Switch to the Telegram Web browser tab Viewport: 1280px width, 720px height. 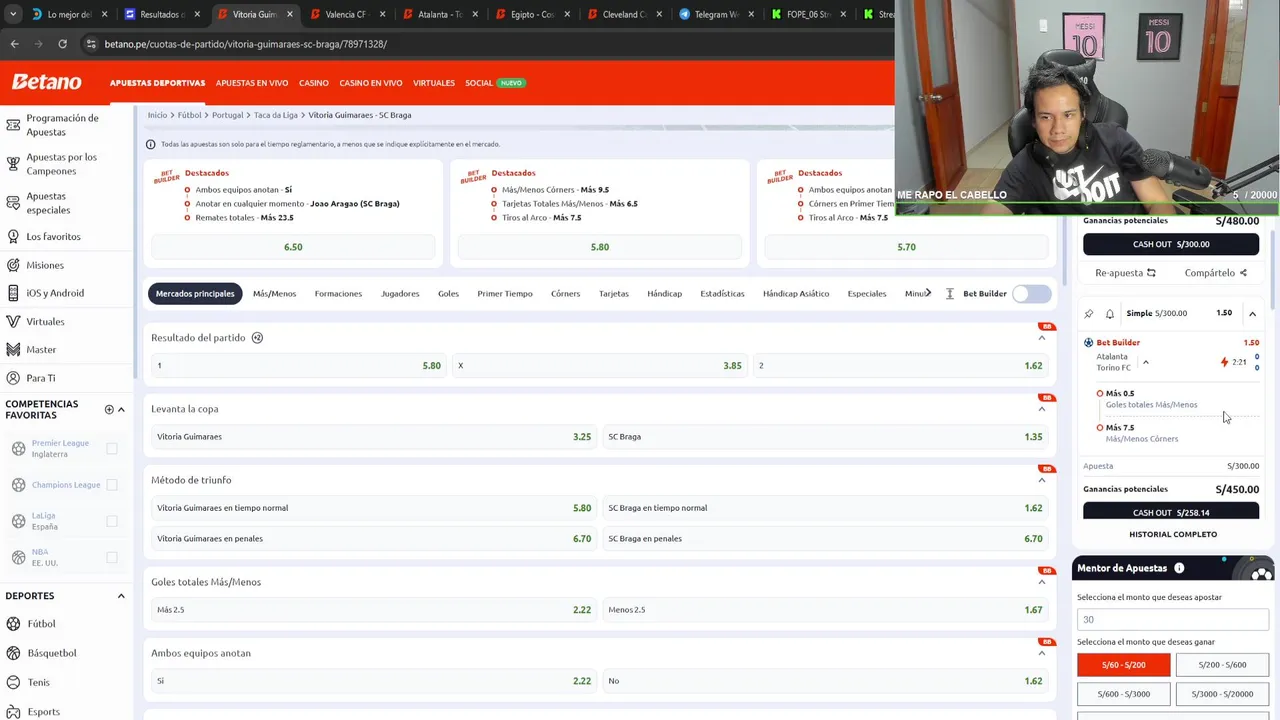[x=715, y=15]
